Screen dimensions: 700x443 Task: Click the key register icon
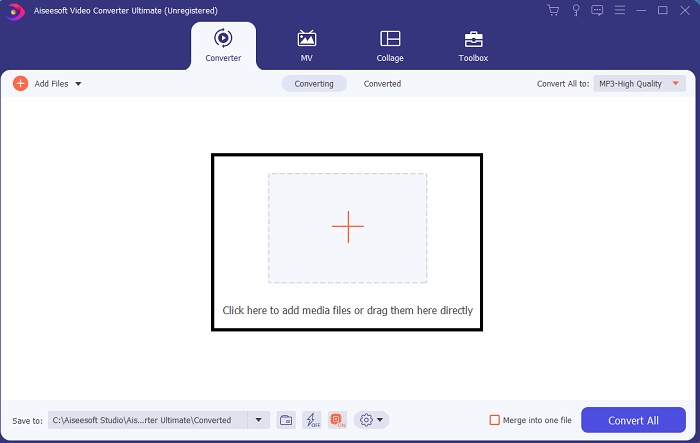click(575, 10)
